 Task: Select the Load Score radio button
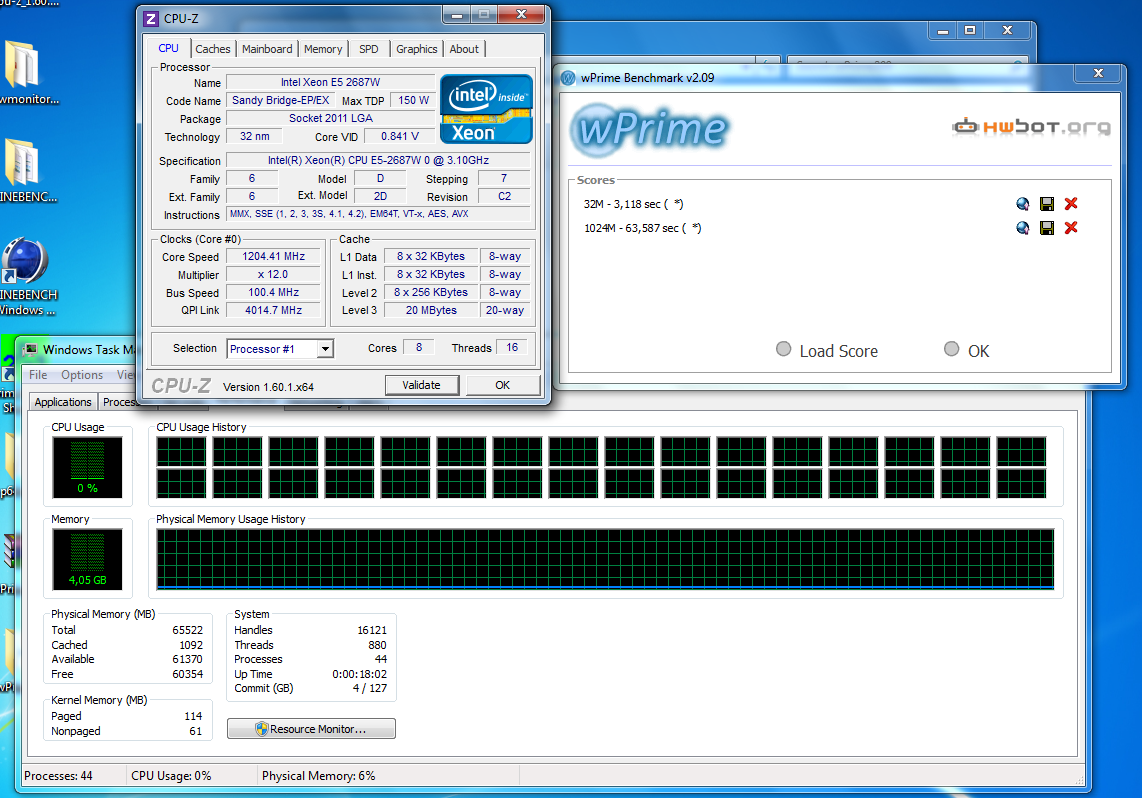pyautogui.click(x=784, y=349)
